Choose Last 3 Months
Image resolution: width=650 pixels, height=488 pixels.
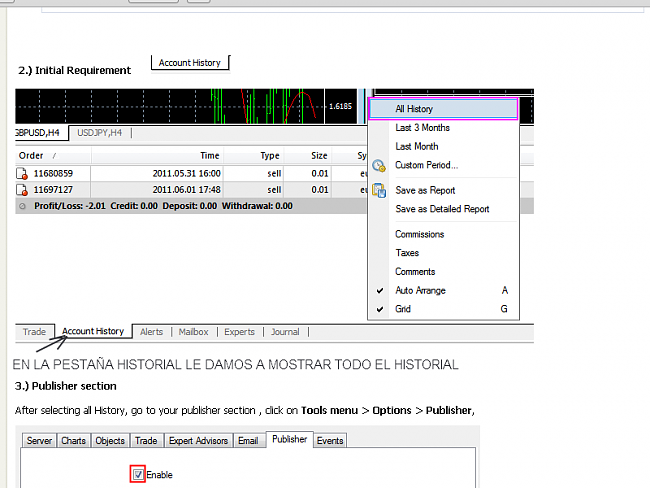(422, 128)
